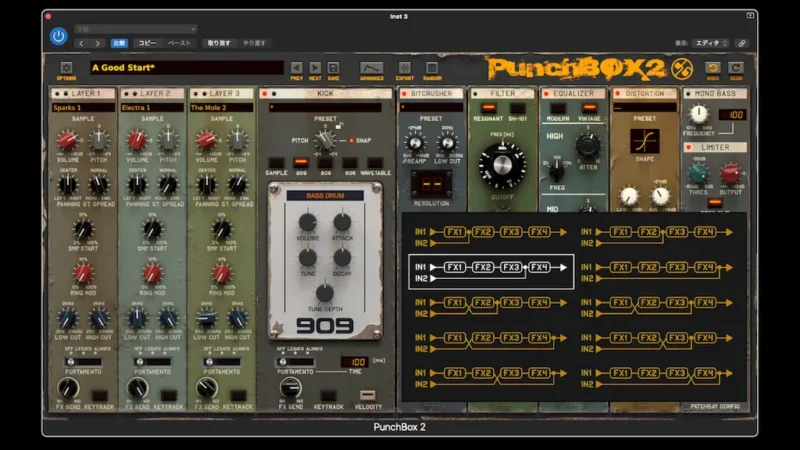800x450 pixels.
Task: Click the Limiter green THRES knob
Action: [698, 174]
